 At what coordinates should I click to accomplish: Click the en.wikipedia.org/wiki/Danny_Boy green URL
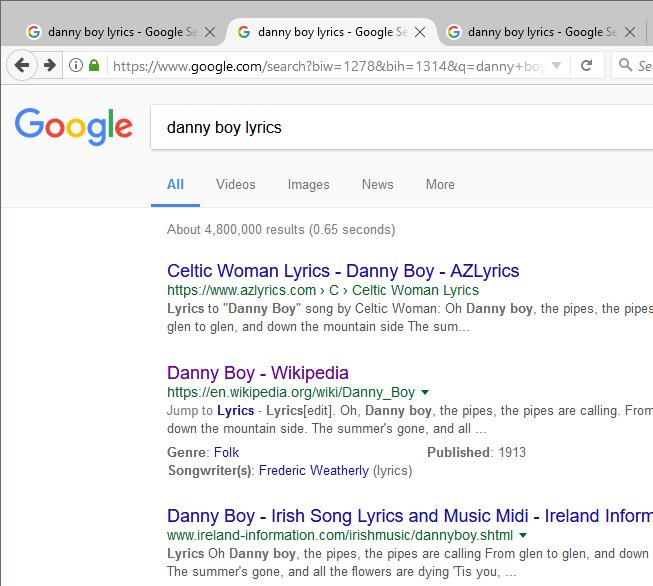tap(291, 392)
